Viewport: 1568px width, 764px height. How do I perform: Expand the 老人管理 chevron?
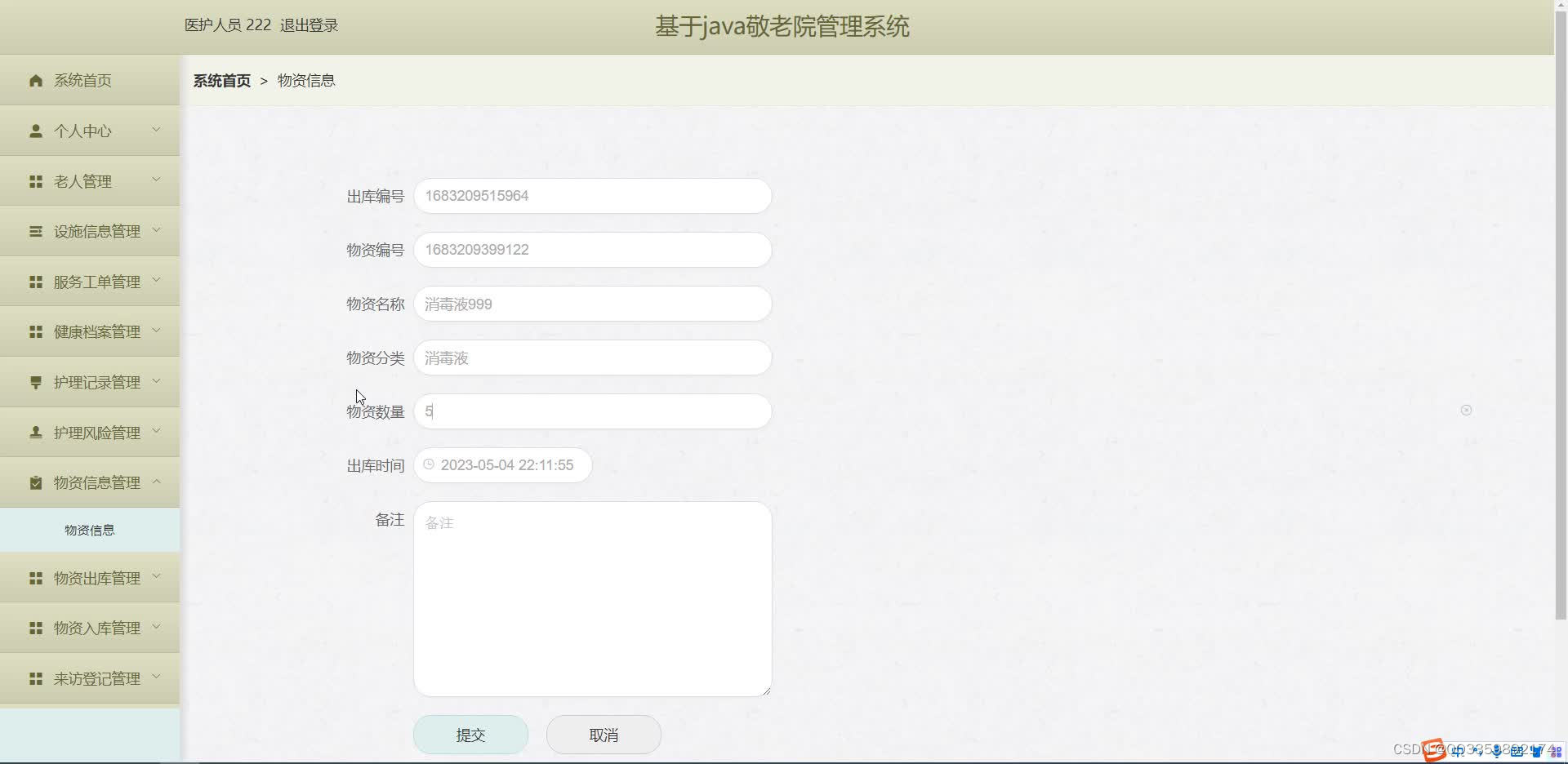coord(156,180)
